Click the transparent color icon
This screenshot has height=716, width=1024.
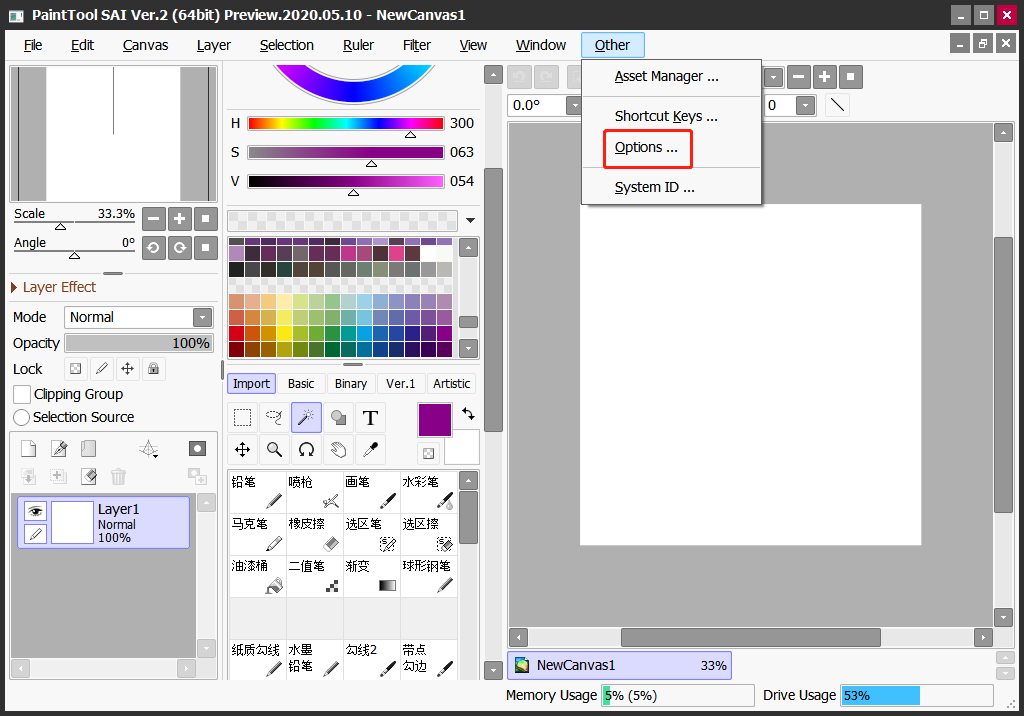pyautogui.click(x=428, y=453)
